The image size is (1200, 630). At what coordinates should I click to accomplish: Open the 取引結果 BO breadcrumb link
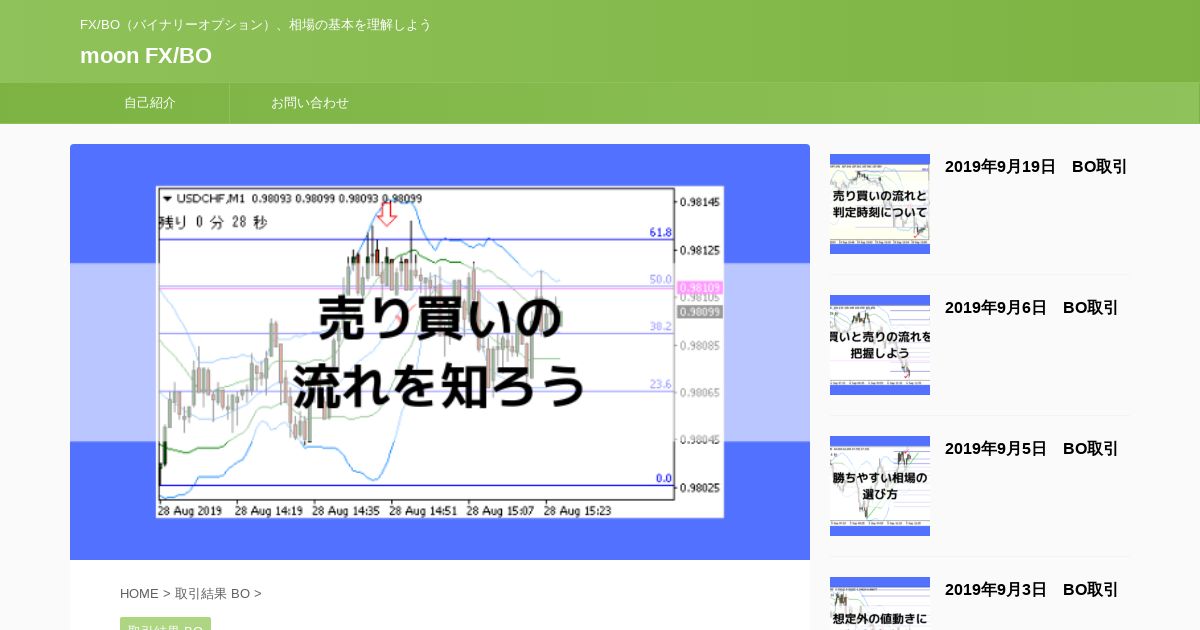(x=212, y=594)
